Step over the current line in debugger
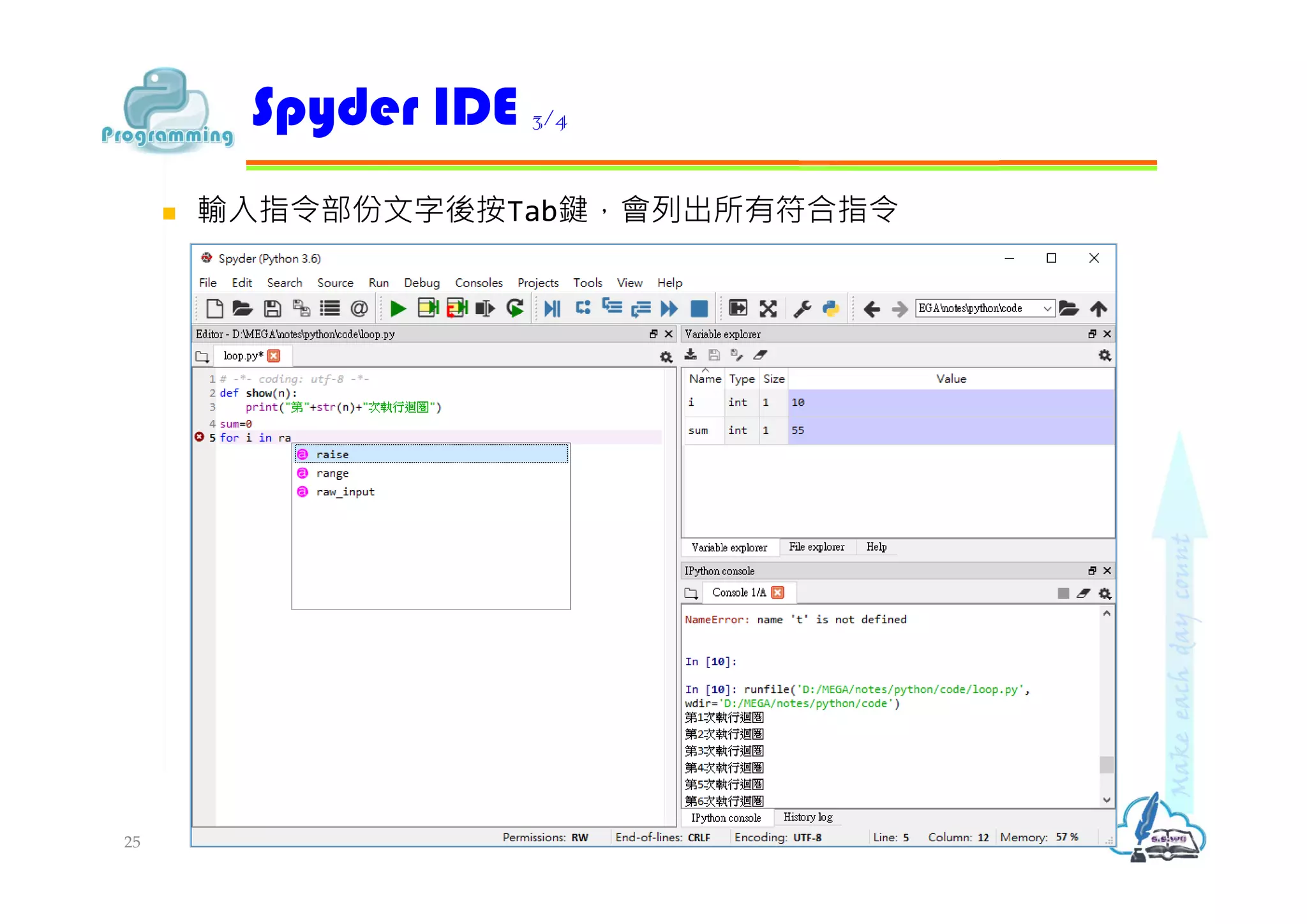Screen dimensions: 1307x924 pos(583,308)
